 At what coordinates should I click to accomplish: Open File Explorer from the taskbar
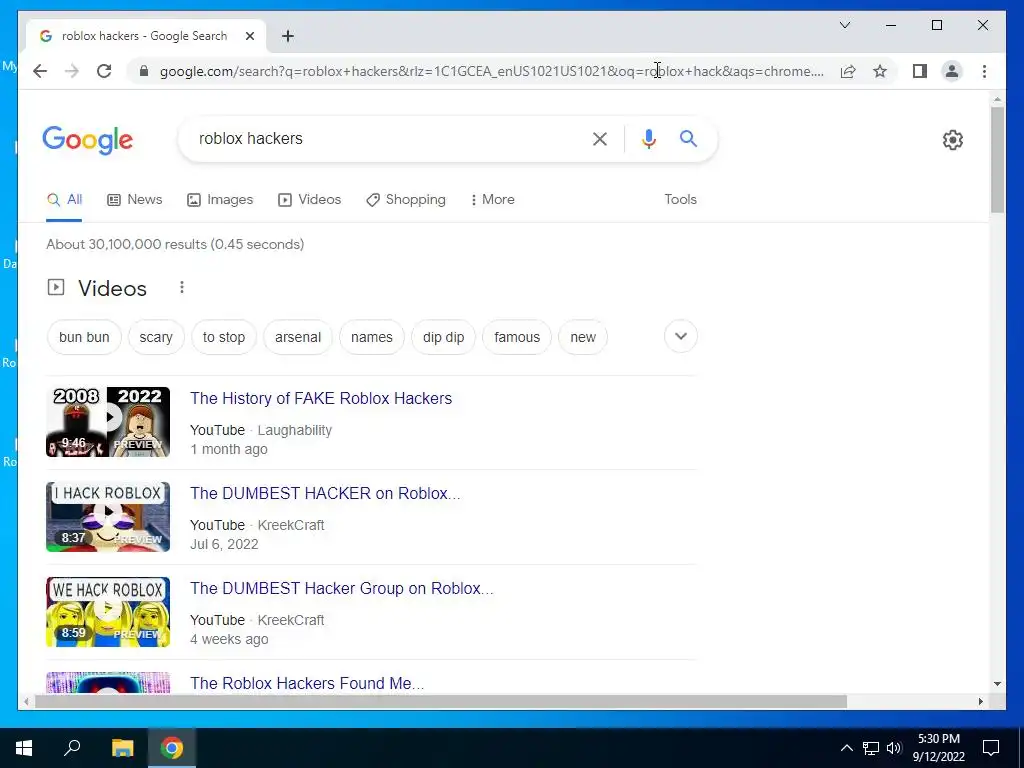point(122,748)
